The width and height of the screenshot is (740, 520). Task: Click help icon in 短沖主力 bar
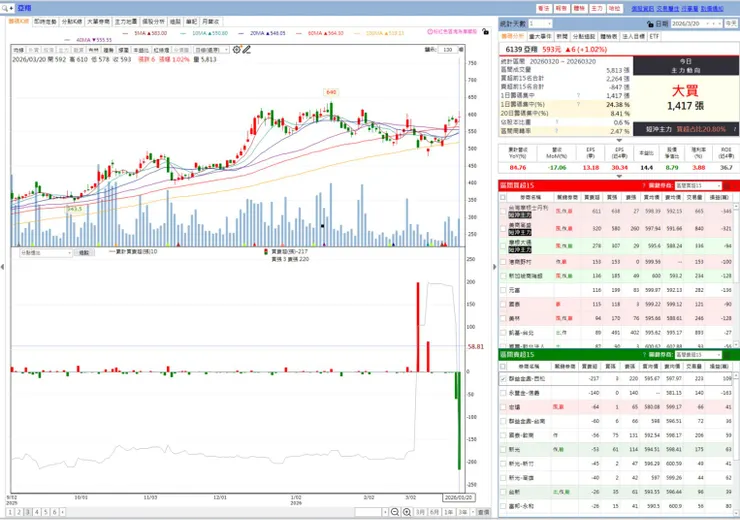pyautogui.click(x=735, y=129)
